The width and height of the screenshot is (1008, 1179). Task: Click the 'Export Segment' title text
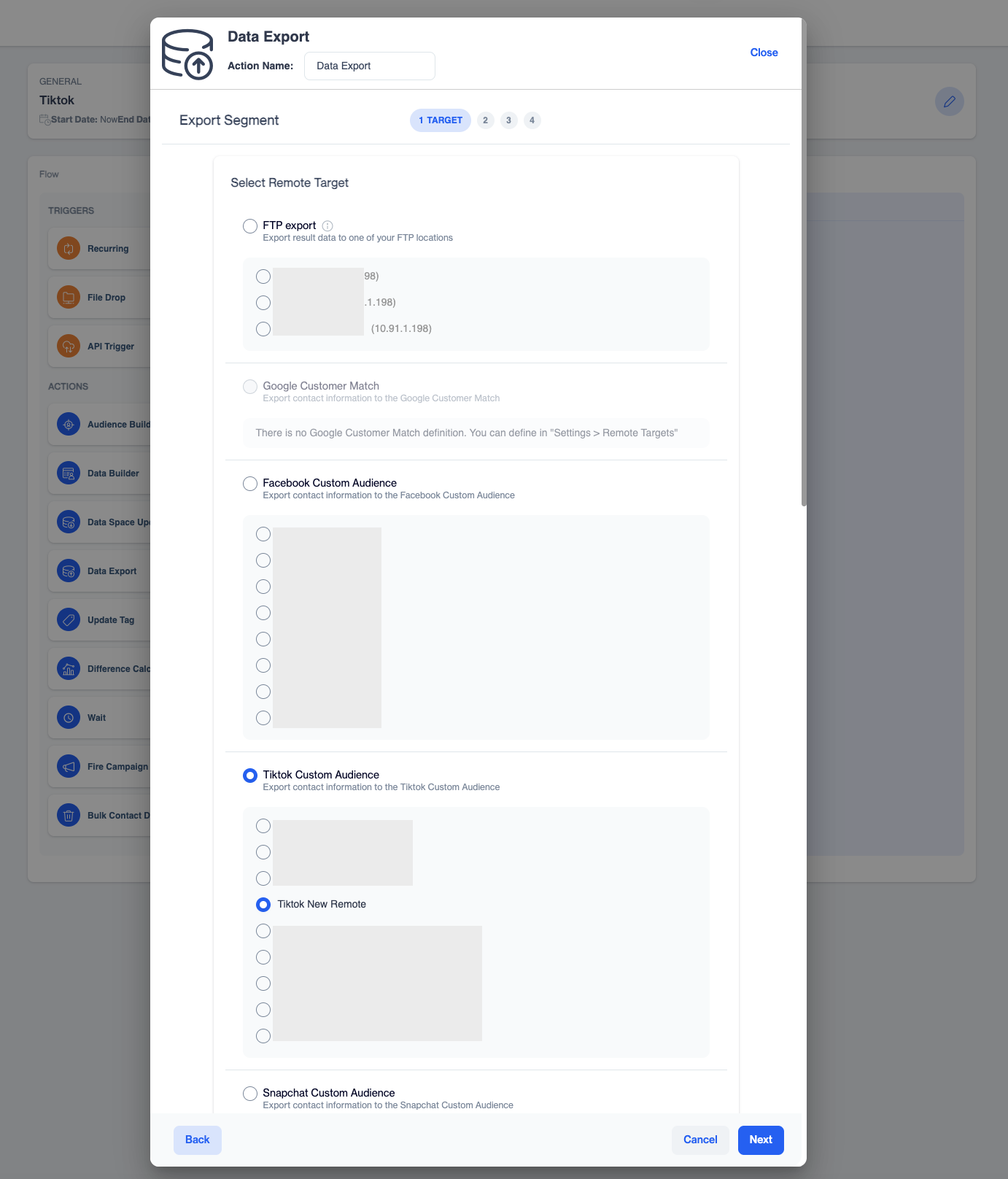(229, 120)
